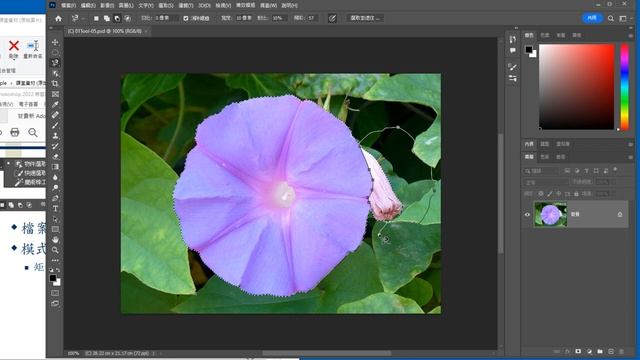Select the Zoom tool in toolbar
This screenshot has height=360, width=640.
pyautogui.click(x=55, y=250)
